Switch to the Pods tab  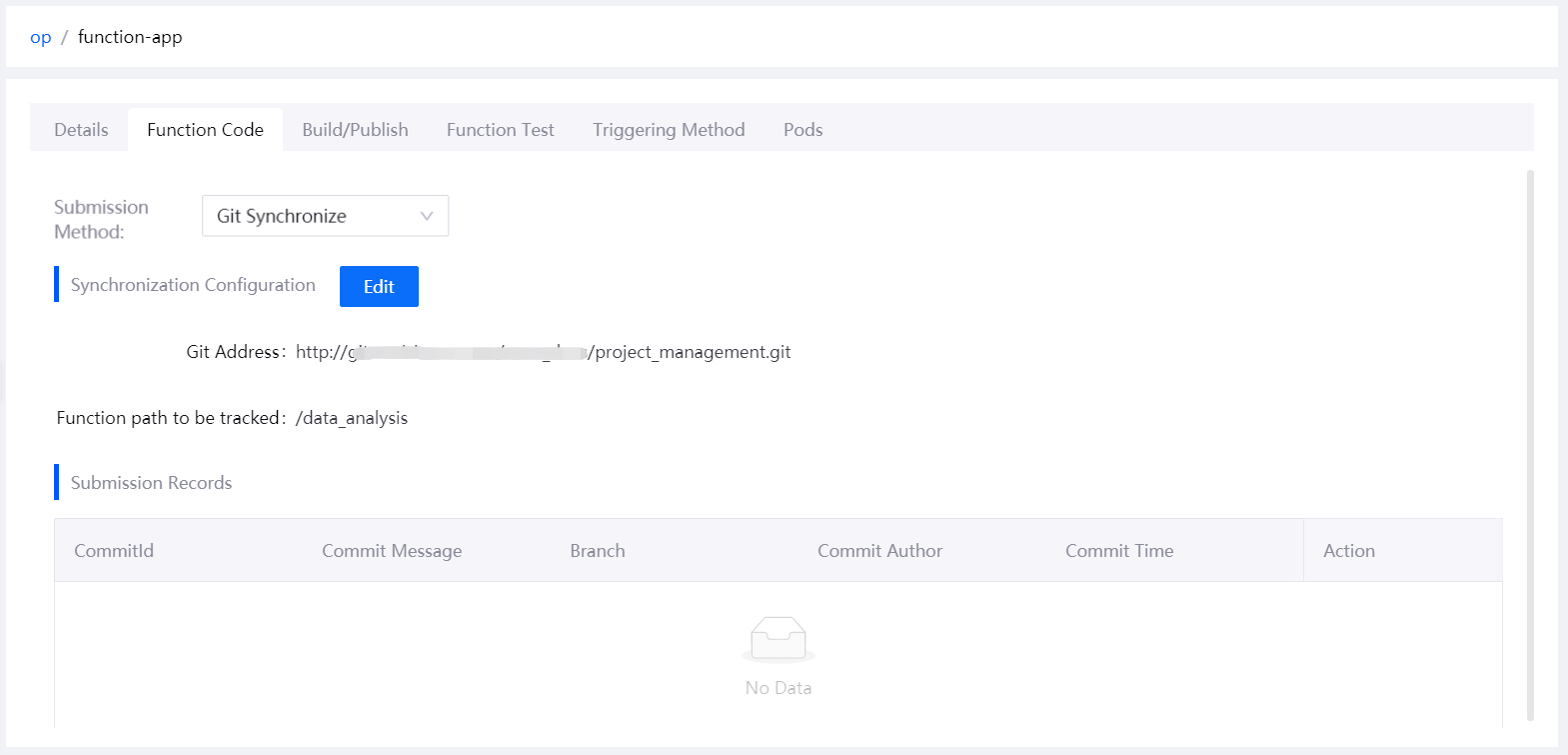802,130
